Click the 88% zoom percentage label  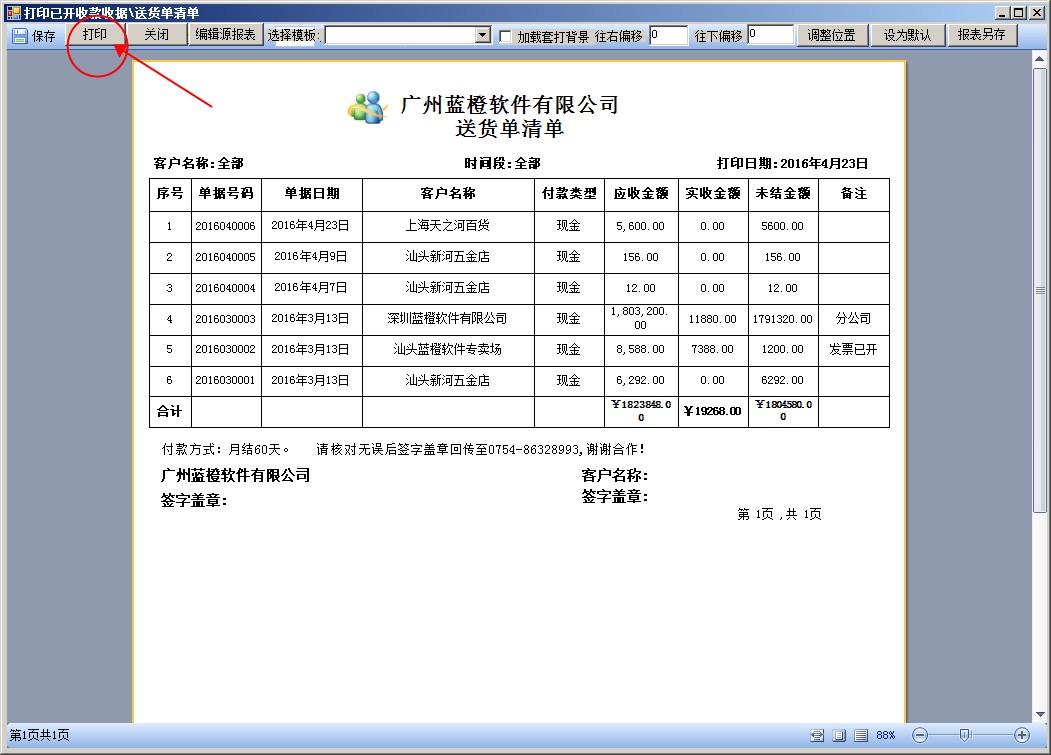pyautogui.click(x=885, y=736)
